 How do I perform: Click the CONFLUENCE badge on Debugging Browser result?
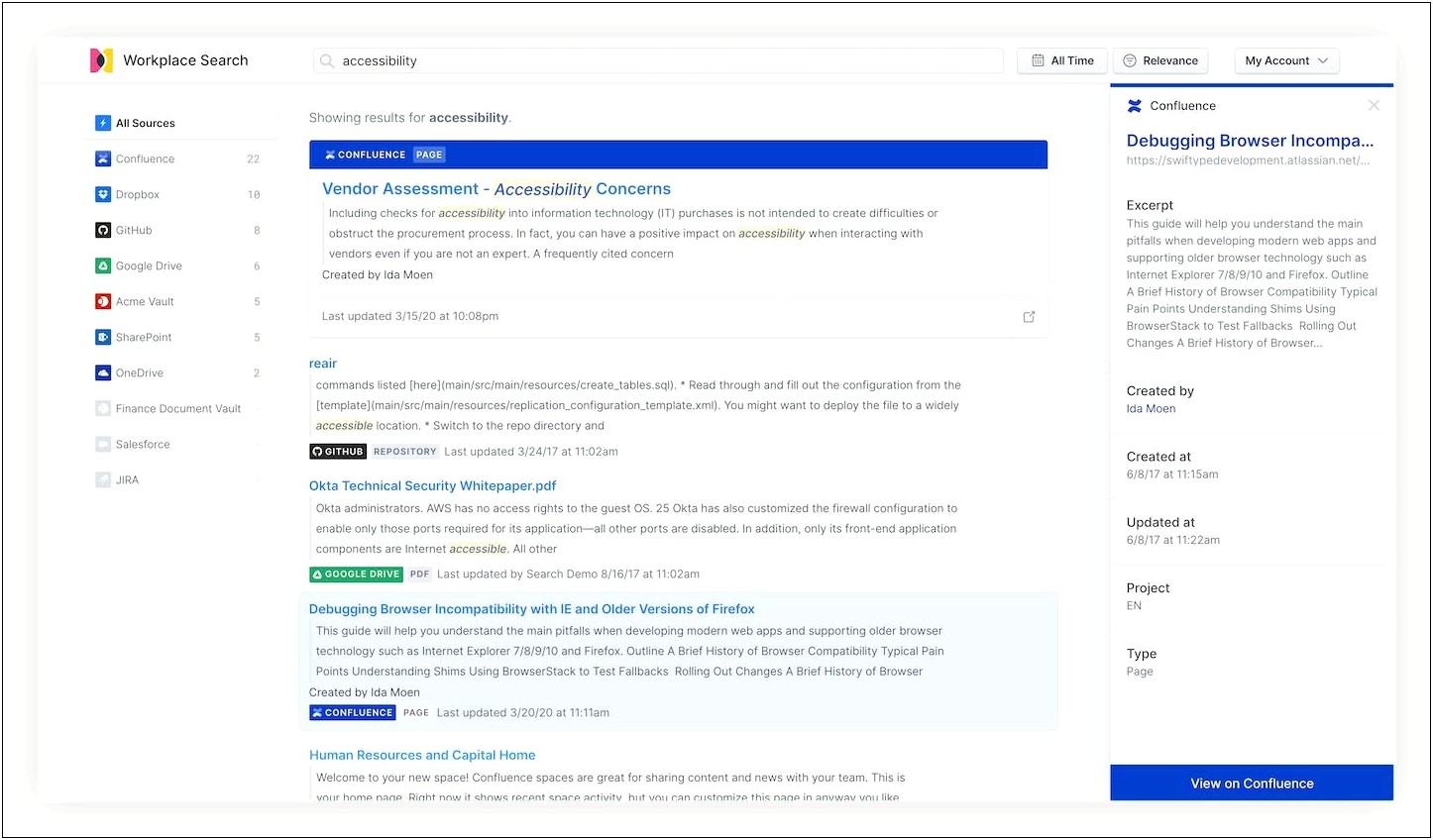[352, 713]
